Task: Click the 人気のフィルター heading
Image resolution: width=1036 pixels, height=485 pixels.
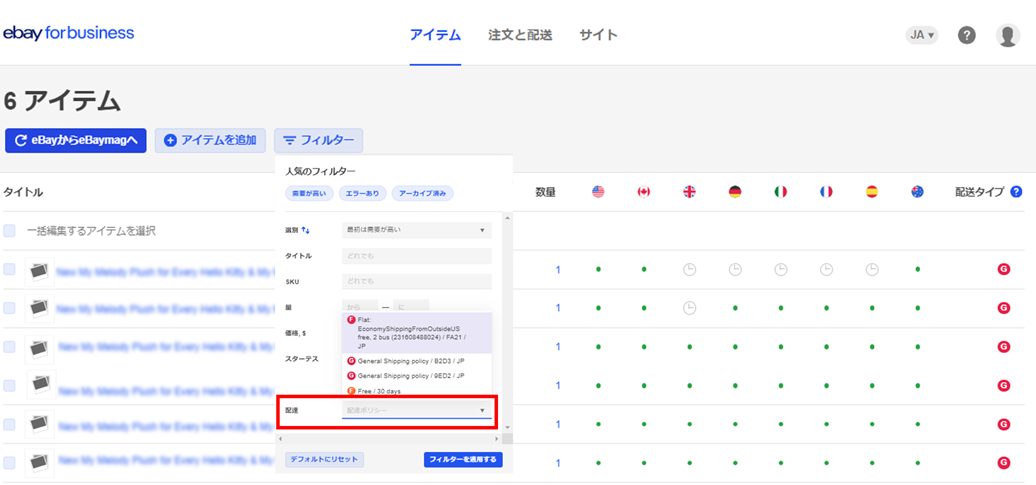Action: [320, 171]
